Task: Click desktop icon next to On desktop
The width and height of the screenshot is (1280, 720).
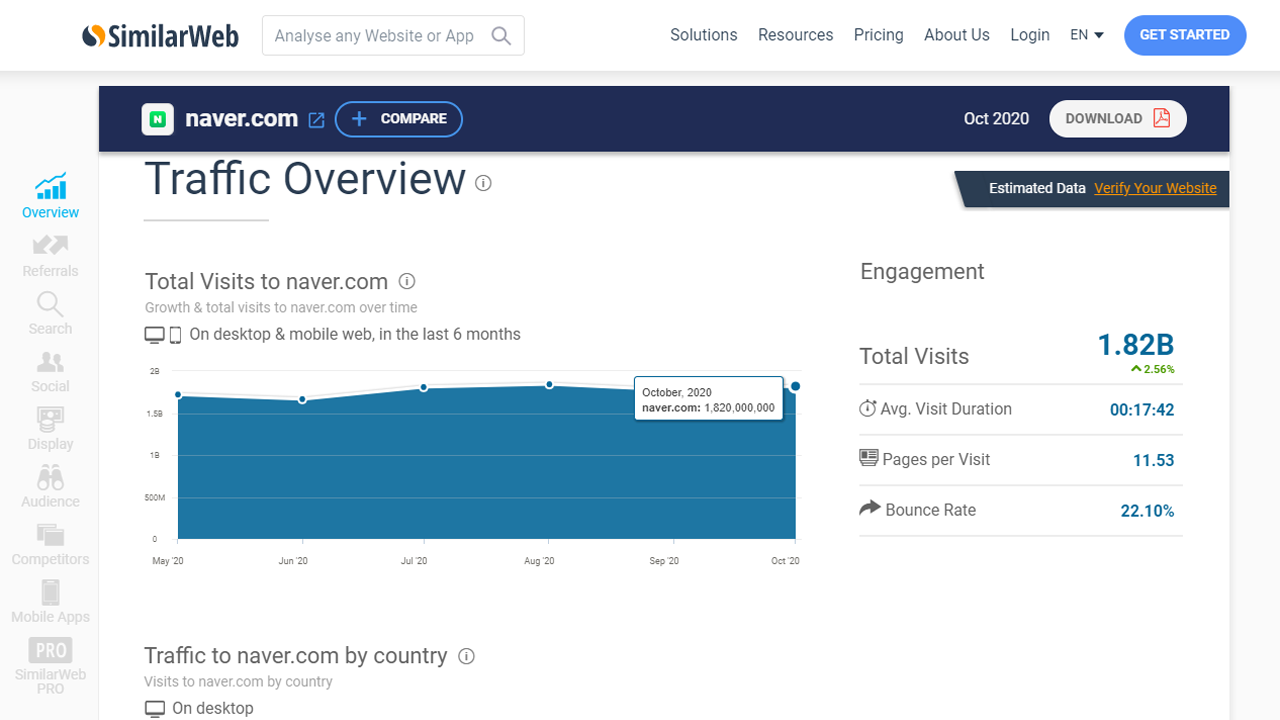Action: (155, 709)
